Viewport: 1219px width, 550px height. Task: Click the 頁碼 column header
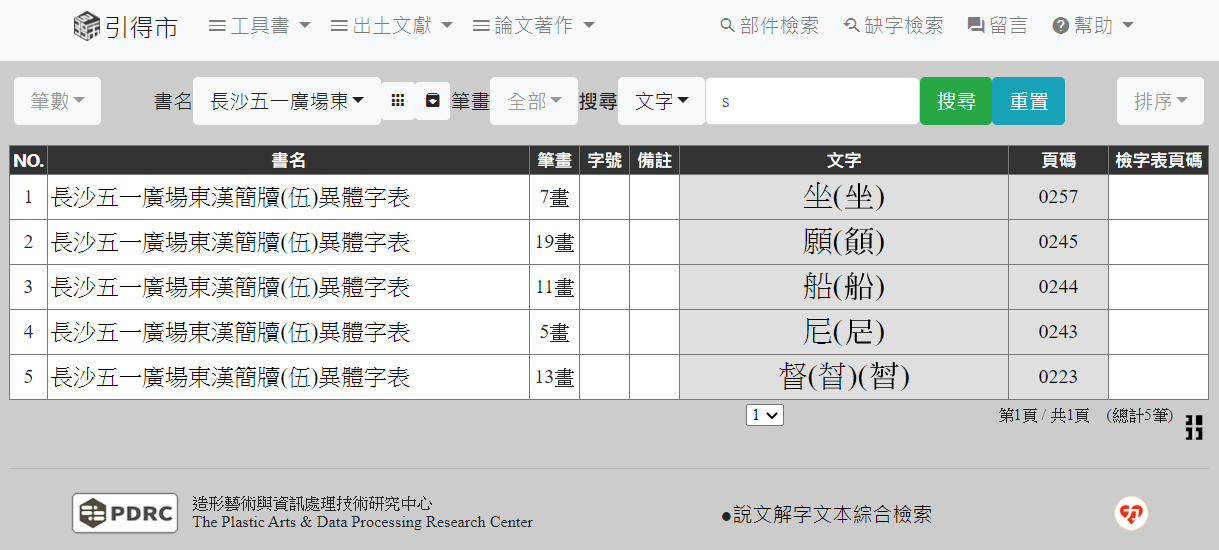[x=1059, y=160]
